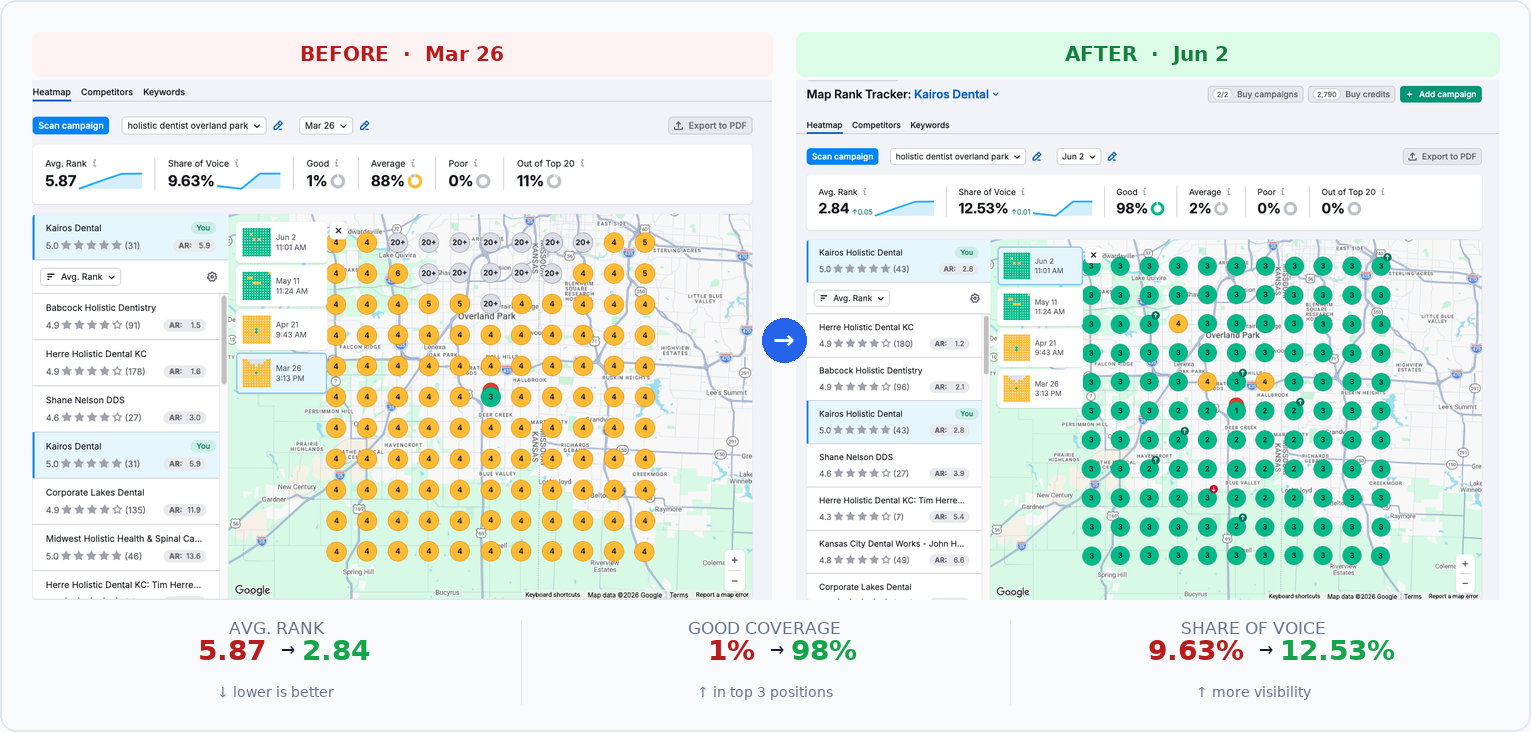The height and width of the screenshot is (732, 1531).
Task: Close scan history popup in Before map
Action: tap(338, 230)
